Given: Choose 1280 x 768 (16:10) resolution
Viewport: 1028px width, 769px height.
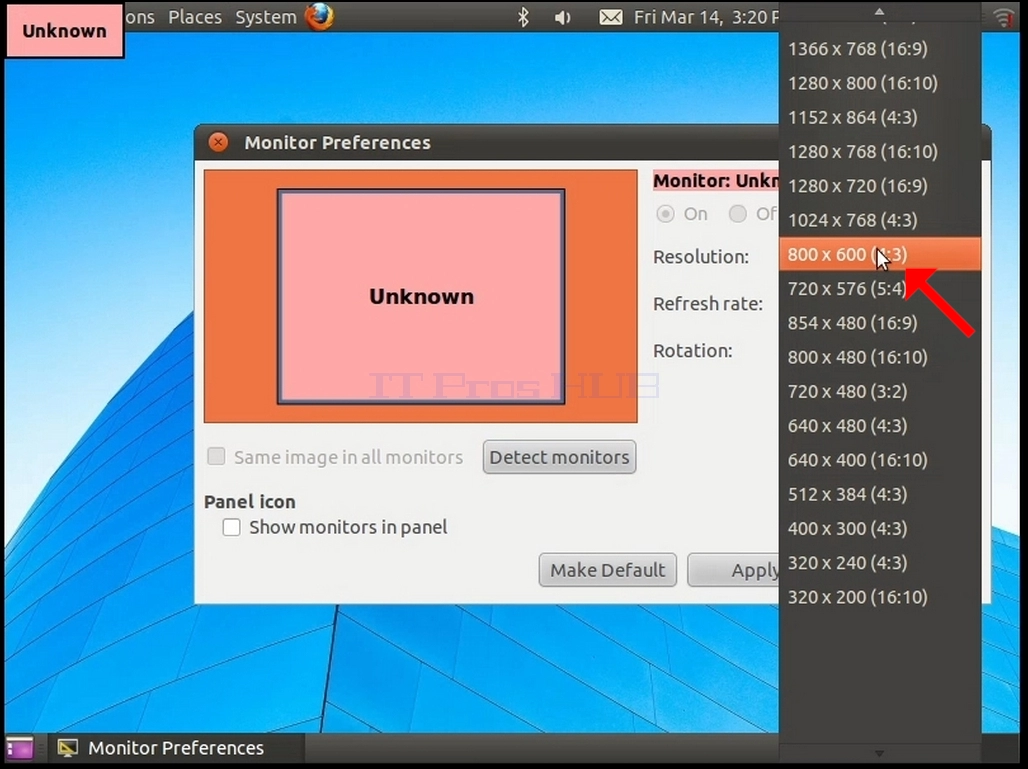Looking at the screenshot, I should [880, 151].
